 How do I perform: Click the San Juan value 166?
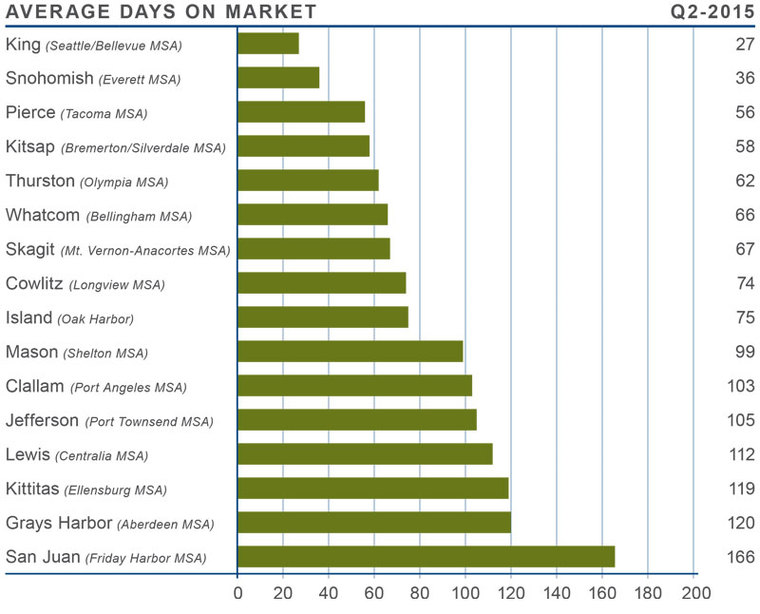pyautogui.click(x=740, y=556)
